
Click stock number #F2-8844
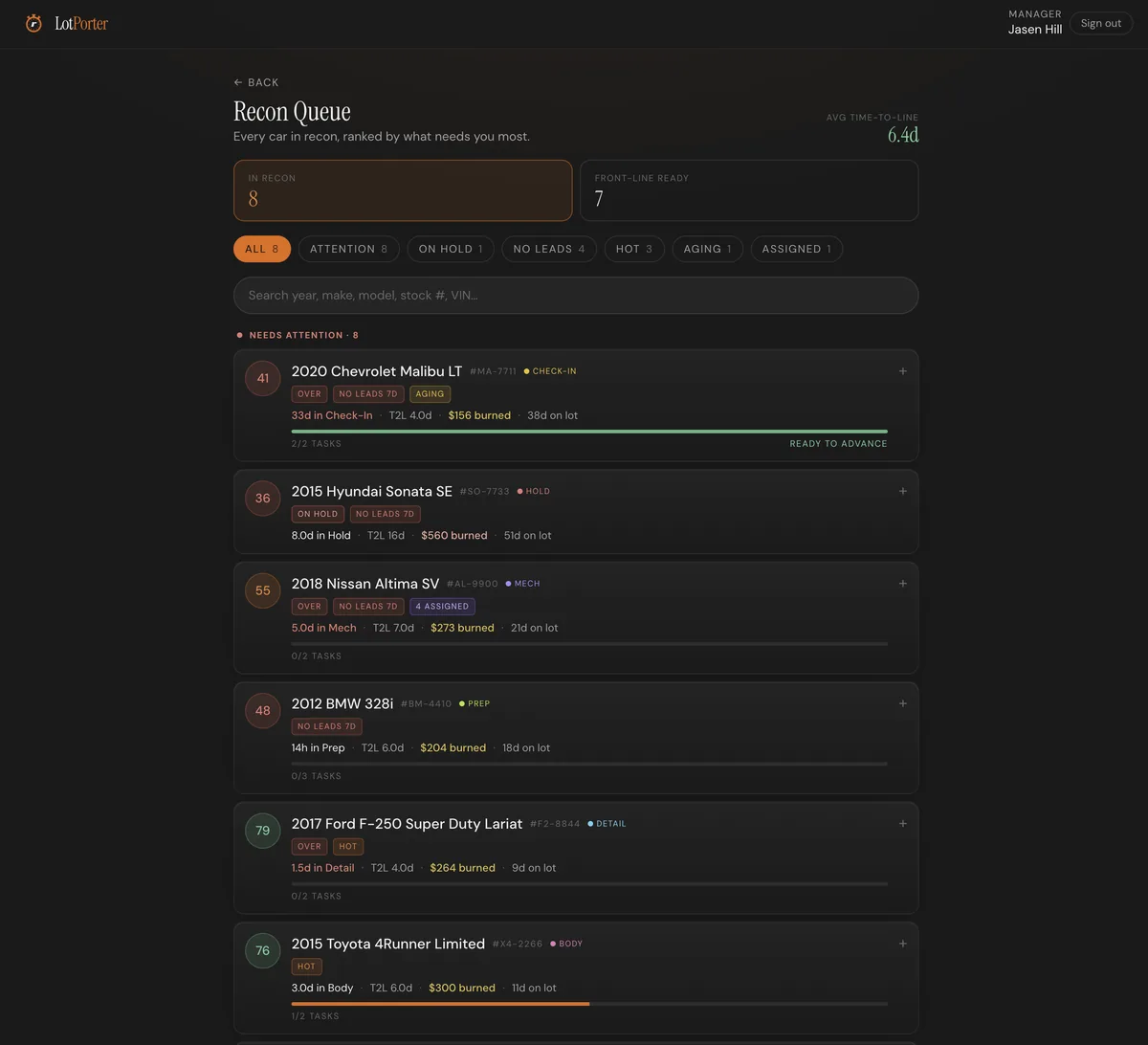[x=555, y=824]
